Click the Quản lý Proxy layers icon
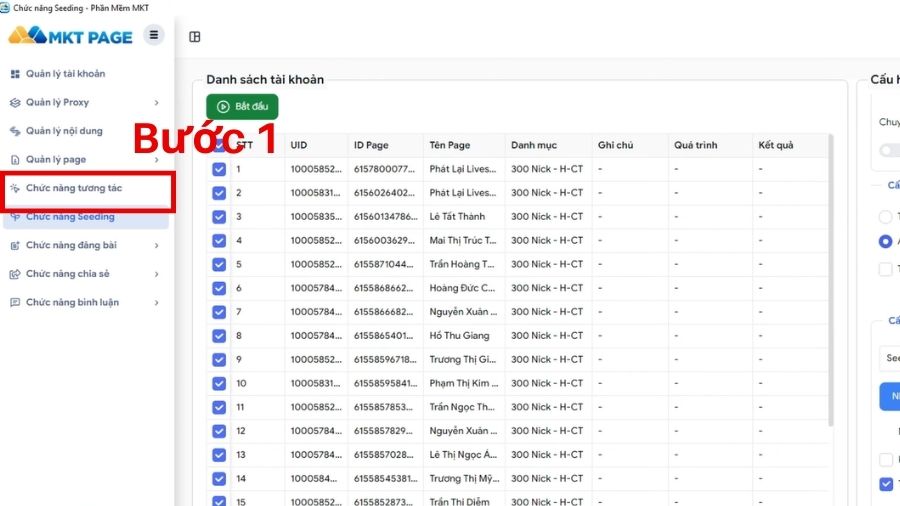 point(15,103)
